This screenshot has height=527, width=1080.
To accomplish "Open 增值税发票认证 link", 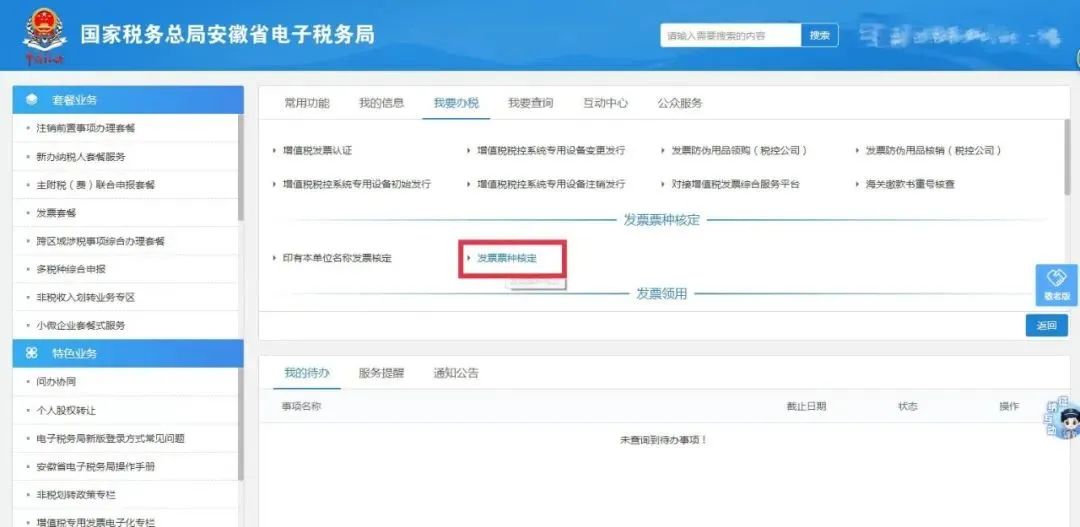I will 317,150.
